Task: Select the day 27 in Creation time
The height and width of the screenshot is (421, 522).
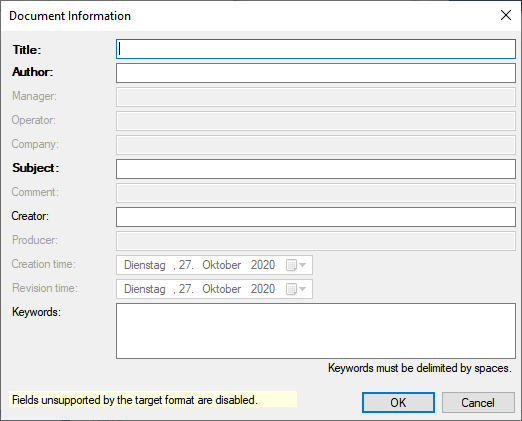Action: click(x=186, y=265)
